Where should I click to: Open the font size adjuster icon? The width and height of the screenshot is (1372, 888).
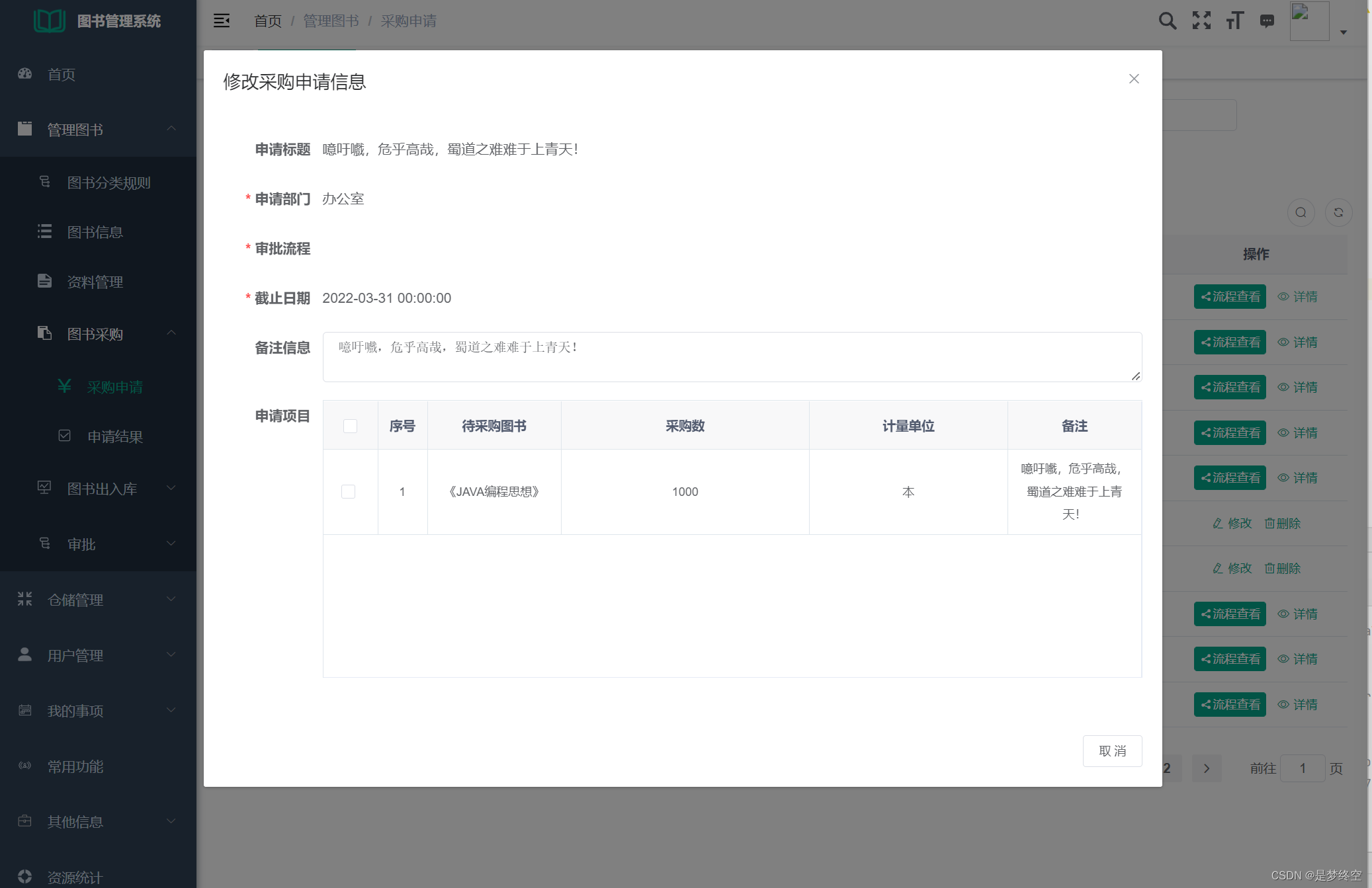(x=1234, y=21)
